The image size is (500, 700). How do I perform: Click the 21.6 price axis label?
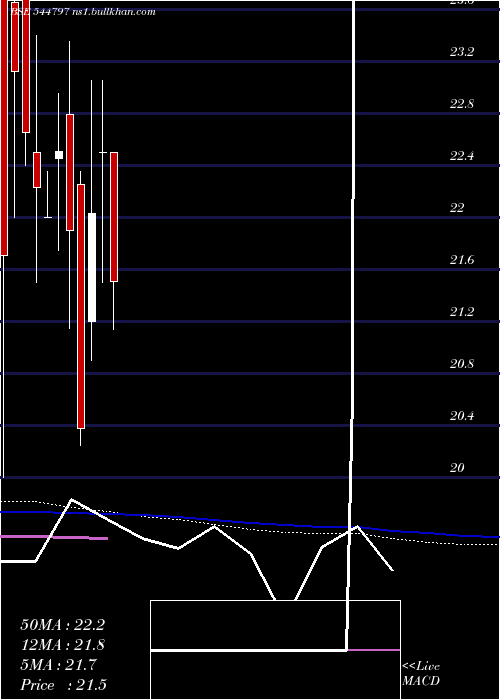click(462, 260)
